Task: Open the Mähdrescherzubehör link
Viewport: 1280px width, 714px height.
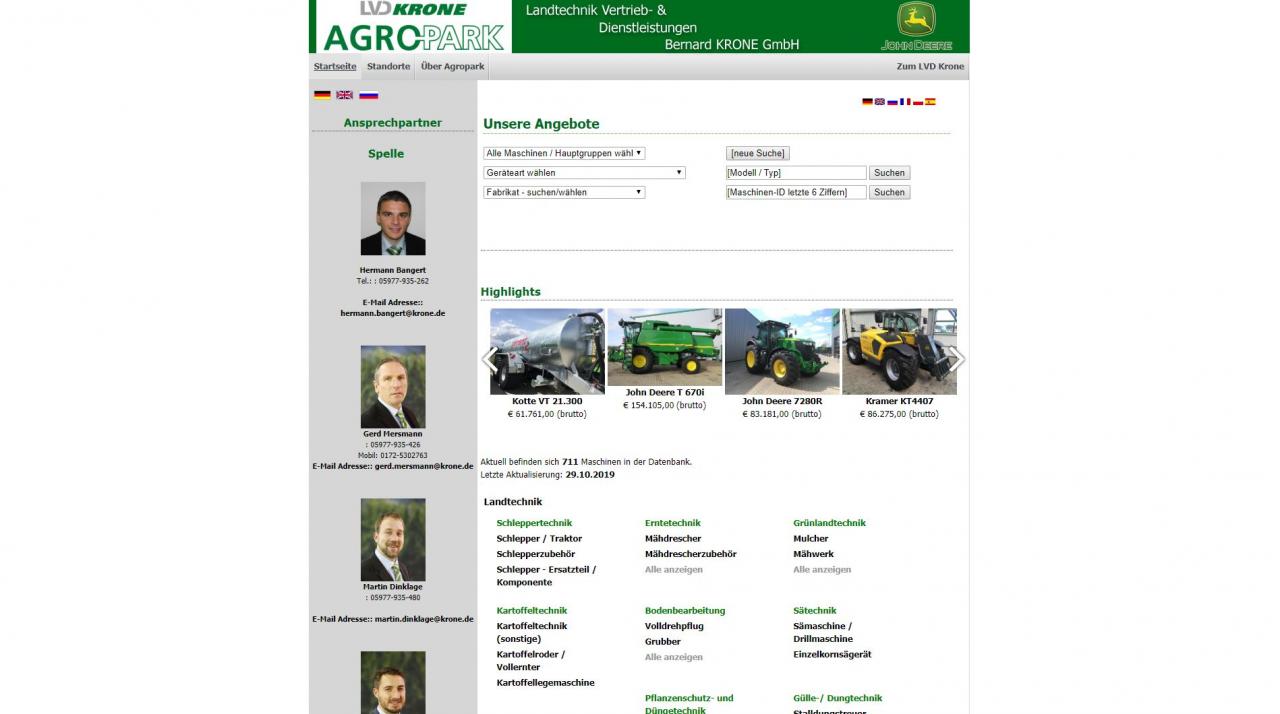Action: tap(691, 554)
